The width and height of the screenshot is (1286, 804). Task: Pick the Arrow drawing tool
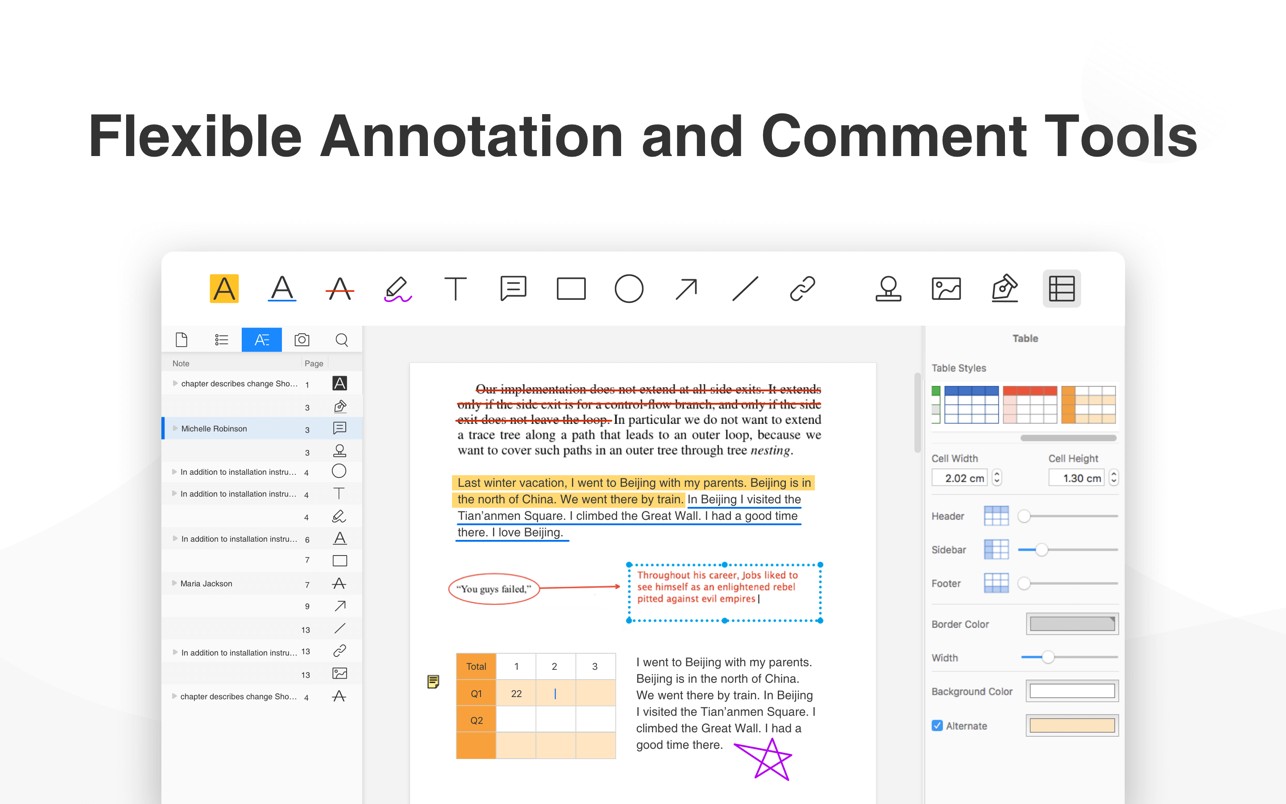[686, 289]
